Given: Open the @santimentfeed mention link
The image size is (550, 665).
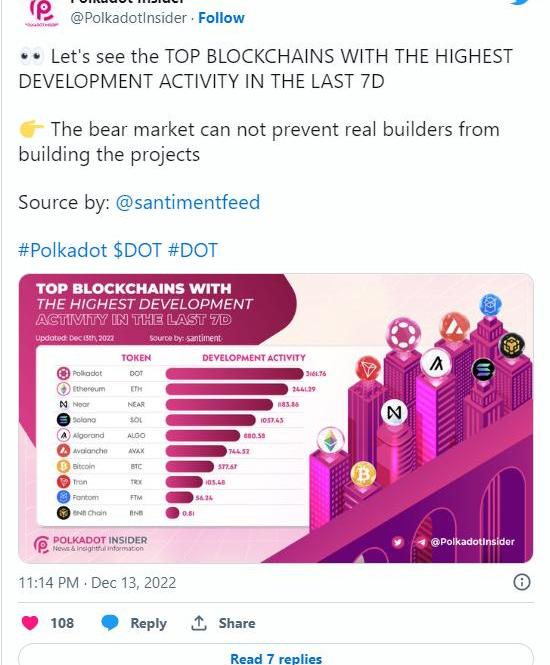Looking at the screenshot, I should click(187, 202).
